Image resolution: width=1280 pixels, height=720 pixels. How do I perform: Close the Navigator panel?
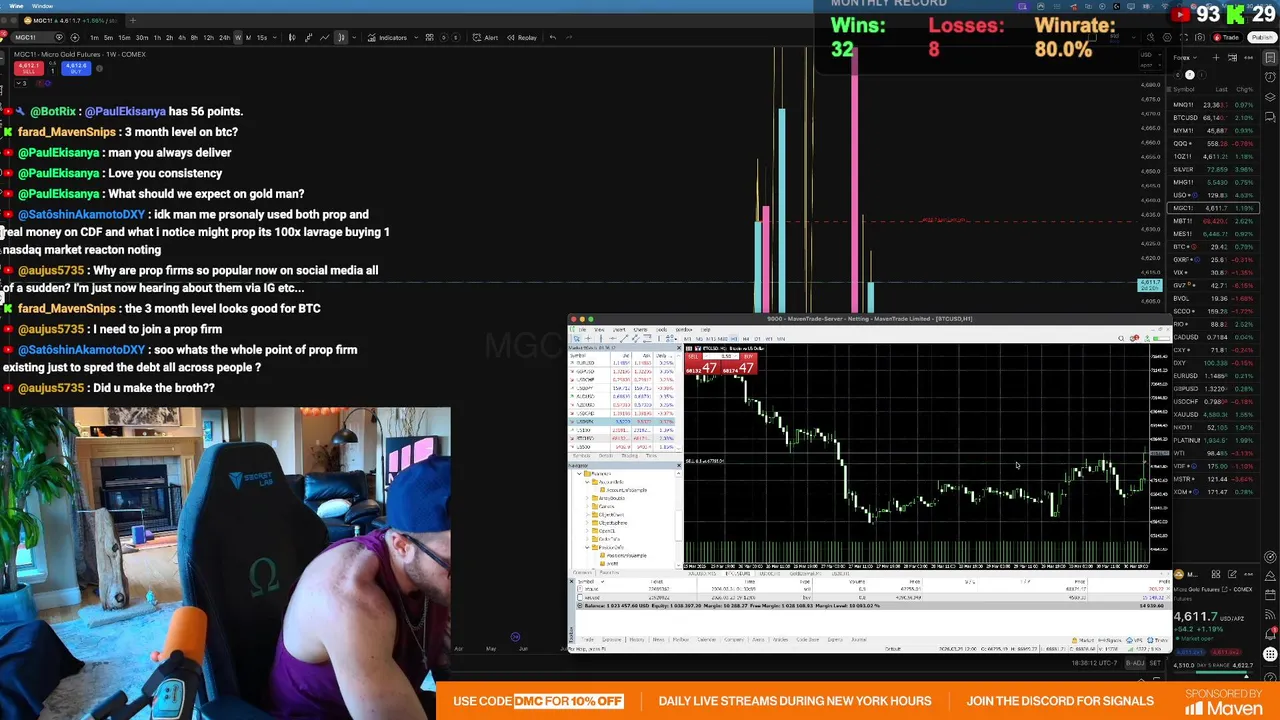click(x=679, y=465)
